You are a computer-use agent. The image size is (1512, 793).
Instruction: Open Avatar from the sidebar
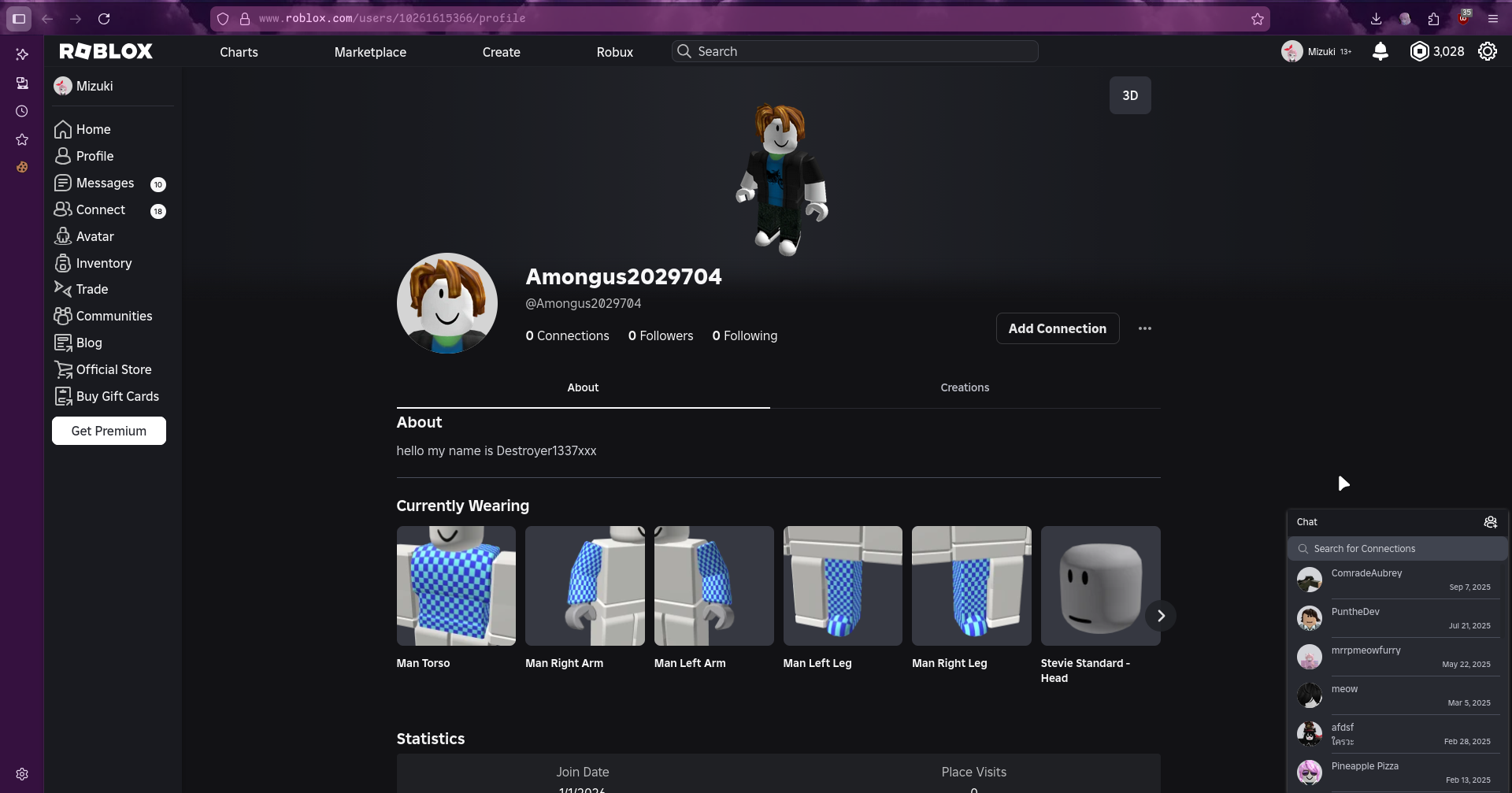(94, 236)
